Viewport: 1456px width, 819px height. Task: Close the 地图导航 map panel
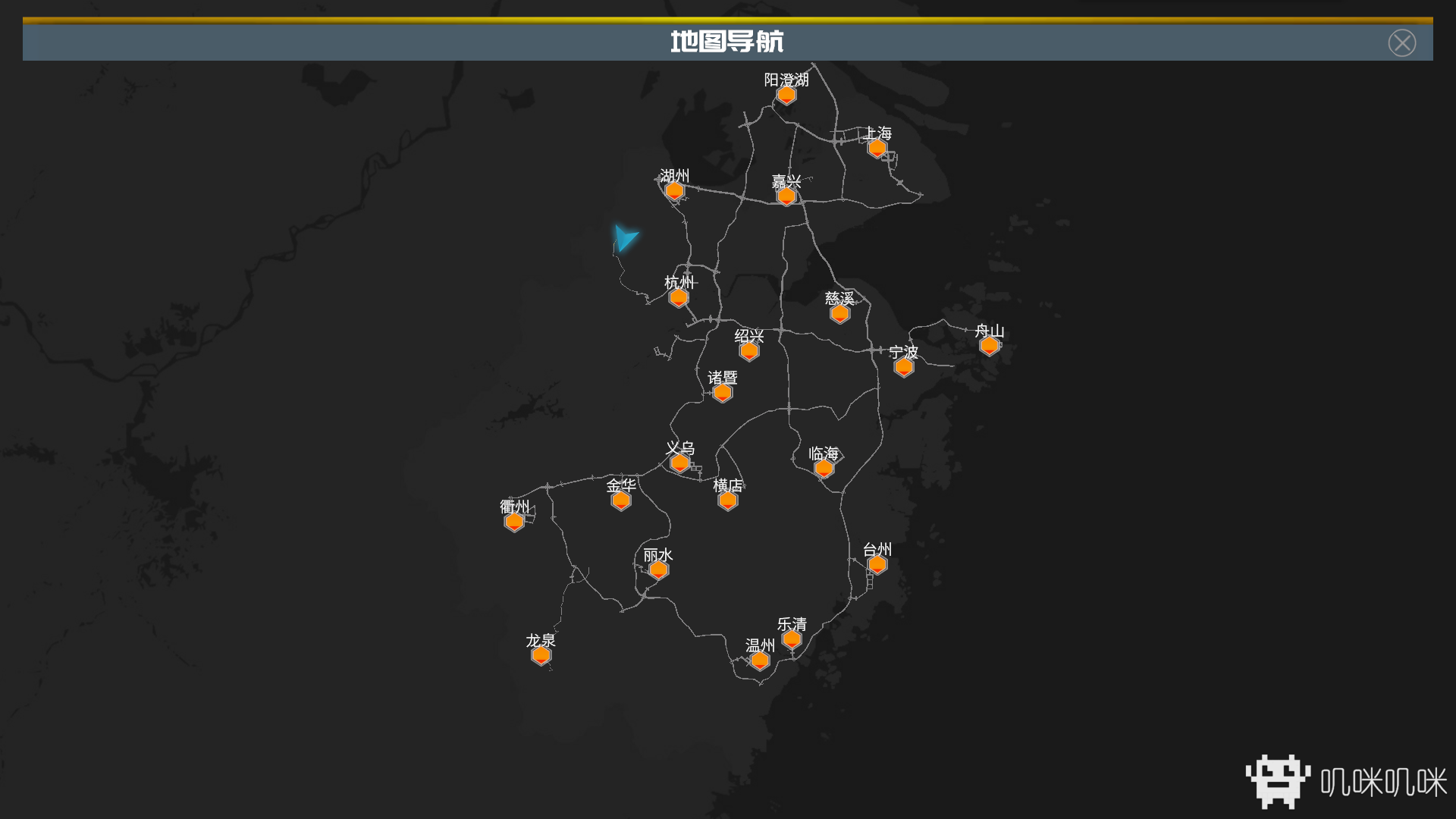coord(1401,42)
